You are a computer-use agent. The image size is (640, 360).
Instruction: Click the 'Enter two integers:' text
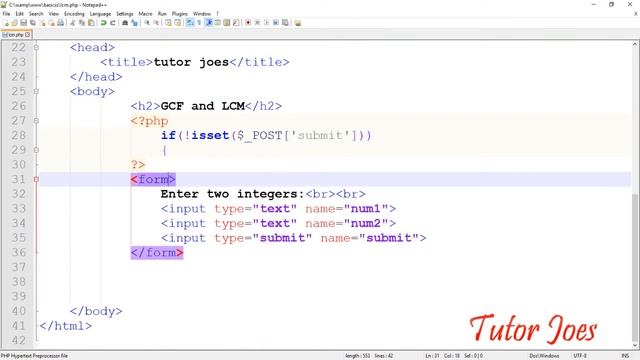tap(233, 194)
